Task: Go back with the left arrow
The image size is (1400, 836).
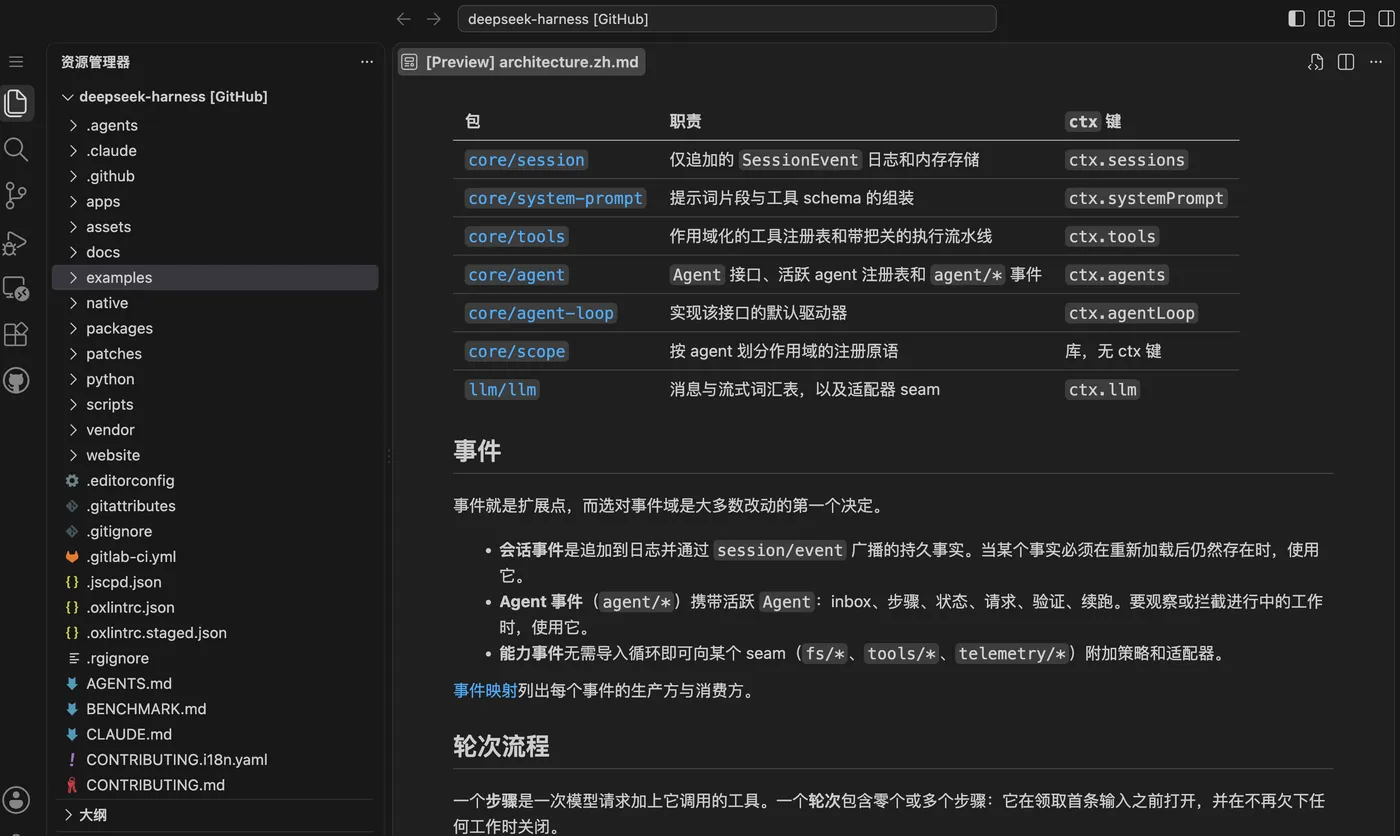Action: (404, 19)
